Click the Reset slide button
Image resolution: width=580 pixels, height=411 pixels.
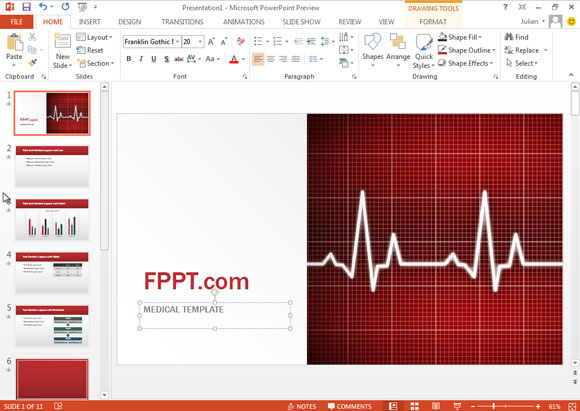[90, 50]
